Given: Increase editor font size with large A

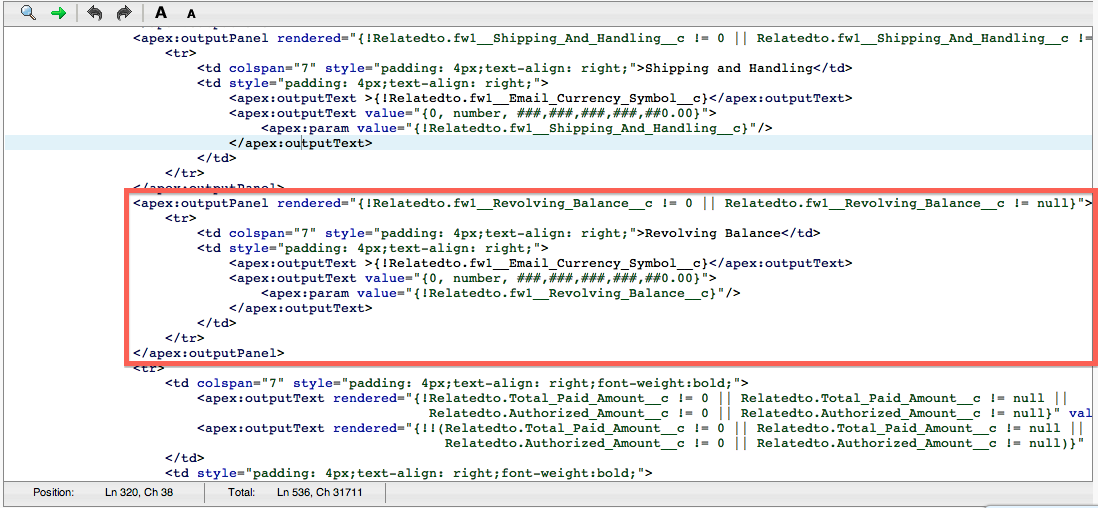Looking at the screenshot, I should 161,13.
